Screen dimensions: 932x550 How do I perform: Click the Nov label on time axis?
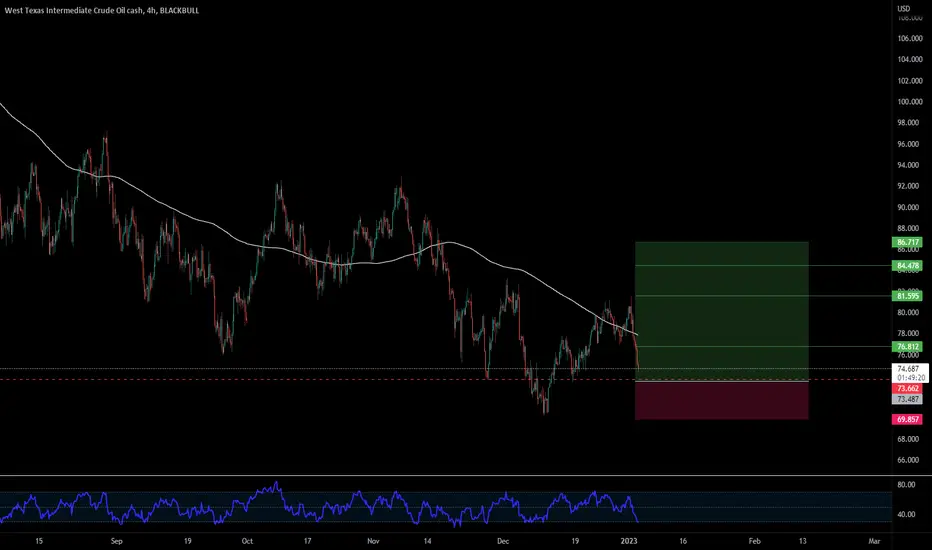pyautogui.click(x=373, y=541)
